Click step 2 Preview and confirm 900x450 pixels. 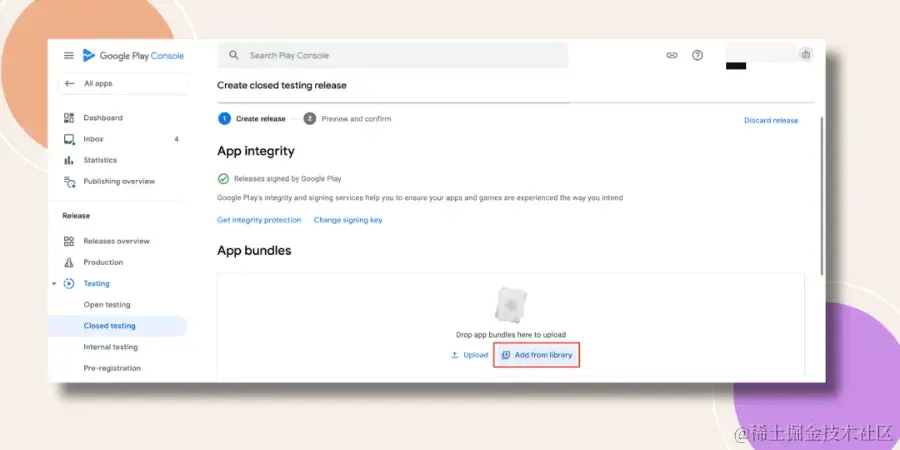tap(347, 119)
